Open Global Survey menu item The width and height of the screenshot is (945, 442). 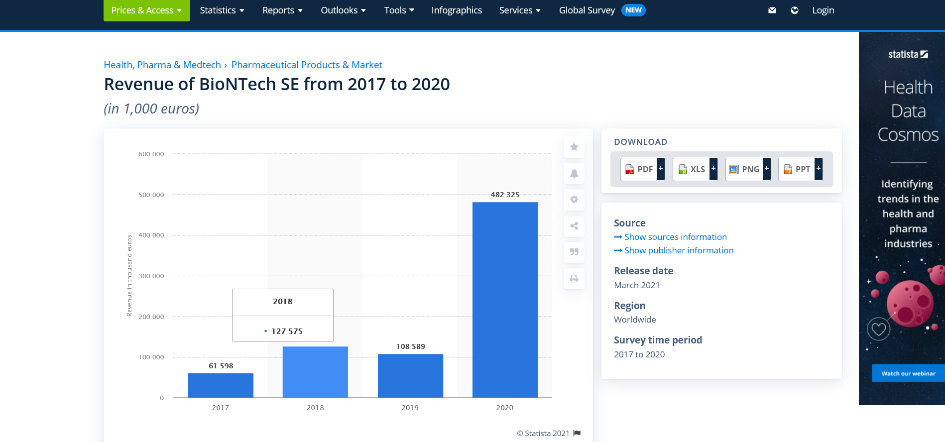(586, 10)
